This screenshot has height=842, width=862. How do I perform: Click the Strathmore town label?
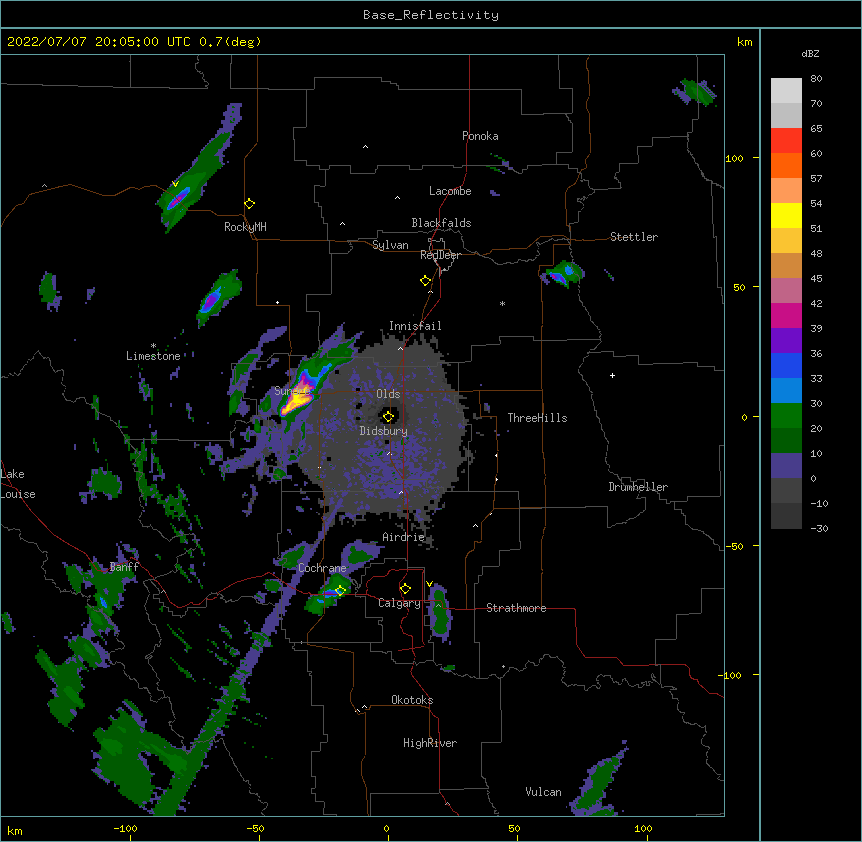click(516, 608)
